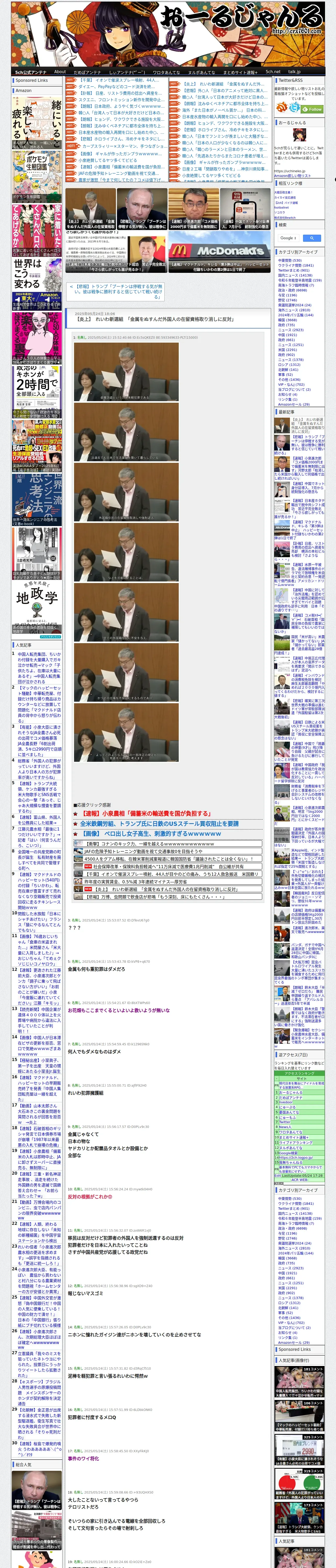Open talk.jp in the navigation bar
Image resolution: width=336 pixels, height=1568 pixels.
pos(295,72)
